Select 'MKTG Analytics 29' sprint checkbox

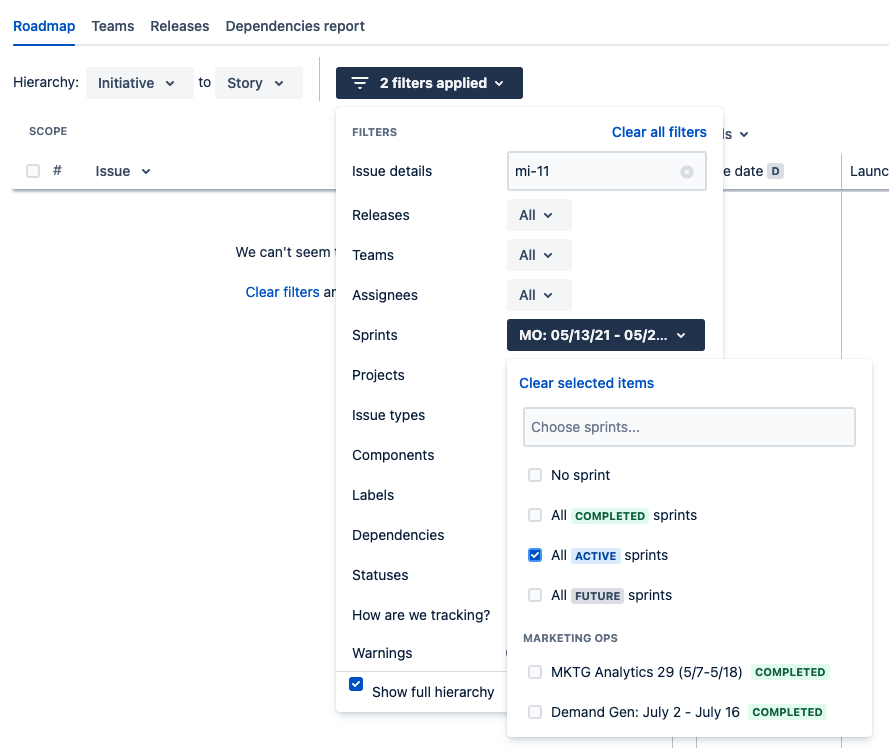[x=535, y=672]
